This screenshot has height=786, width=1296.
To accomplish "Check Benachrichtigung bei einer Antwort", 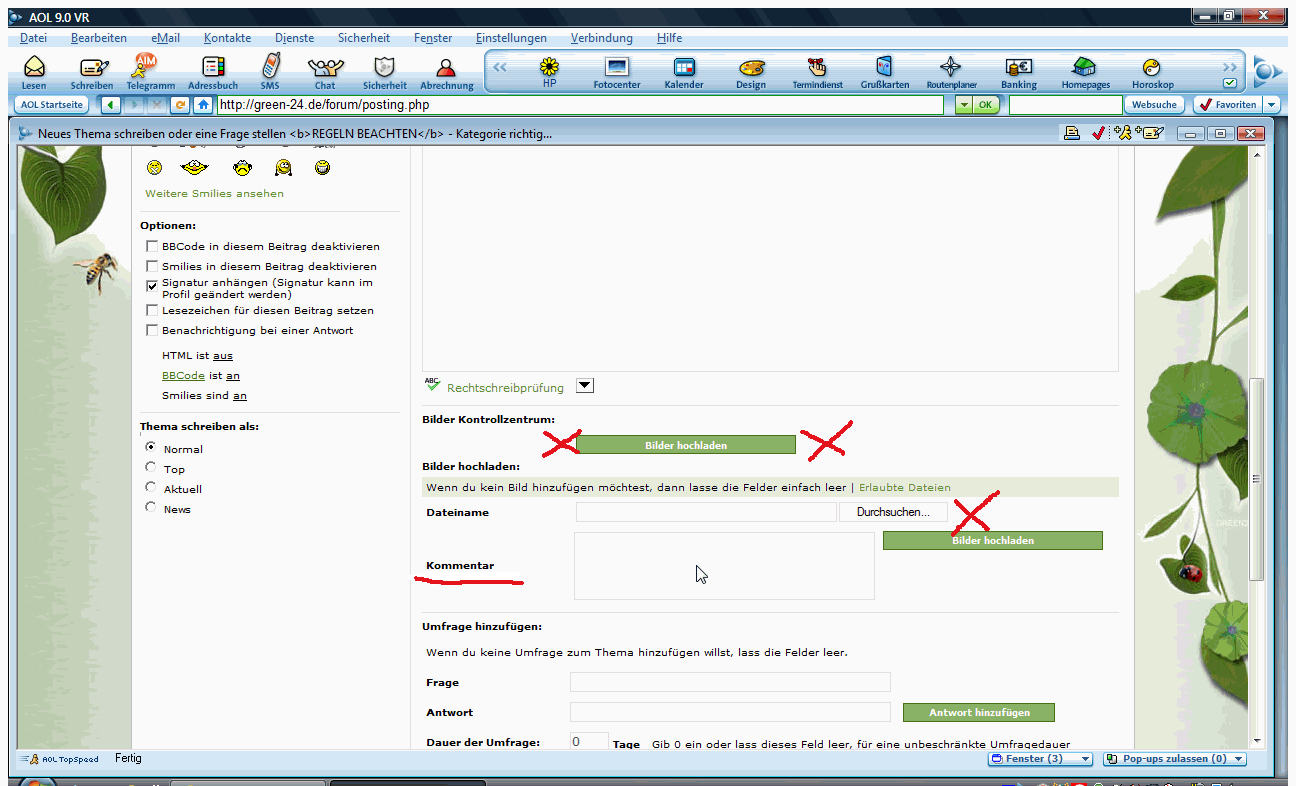I will point(152,330).
